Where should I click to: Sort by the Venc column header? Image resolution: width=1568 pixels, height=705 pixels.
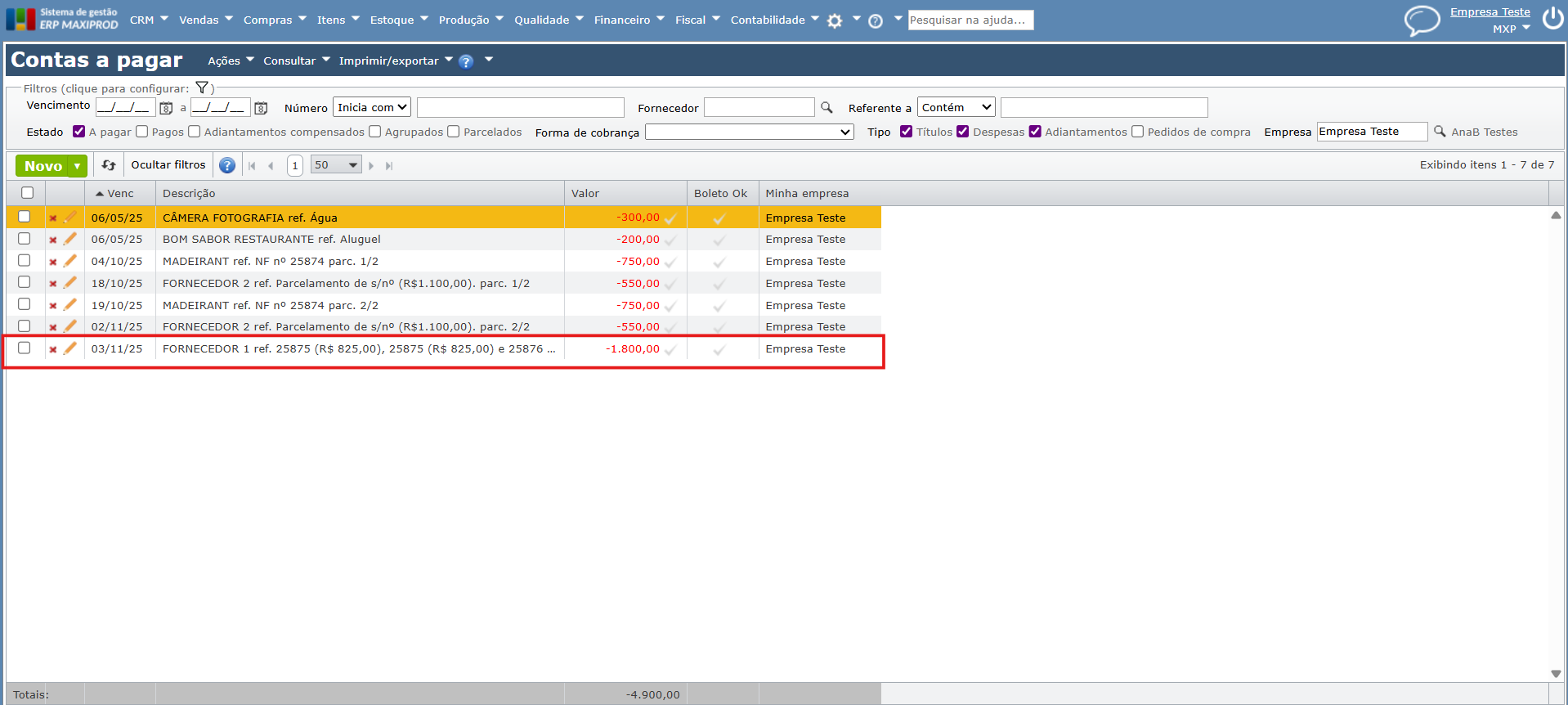point(120,193)
